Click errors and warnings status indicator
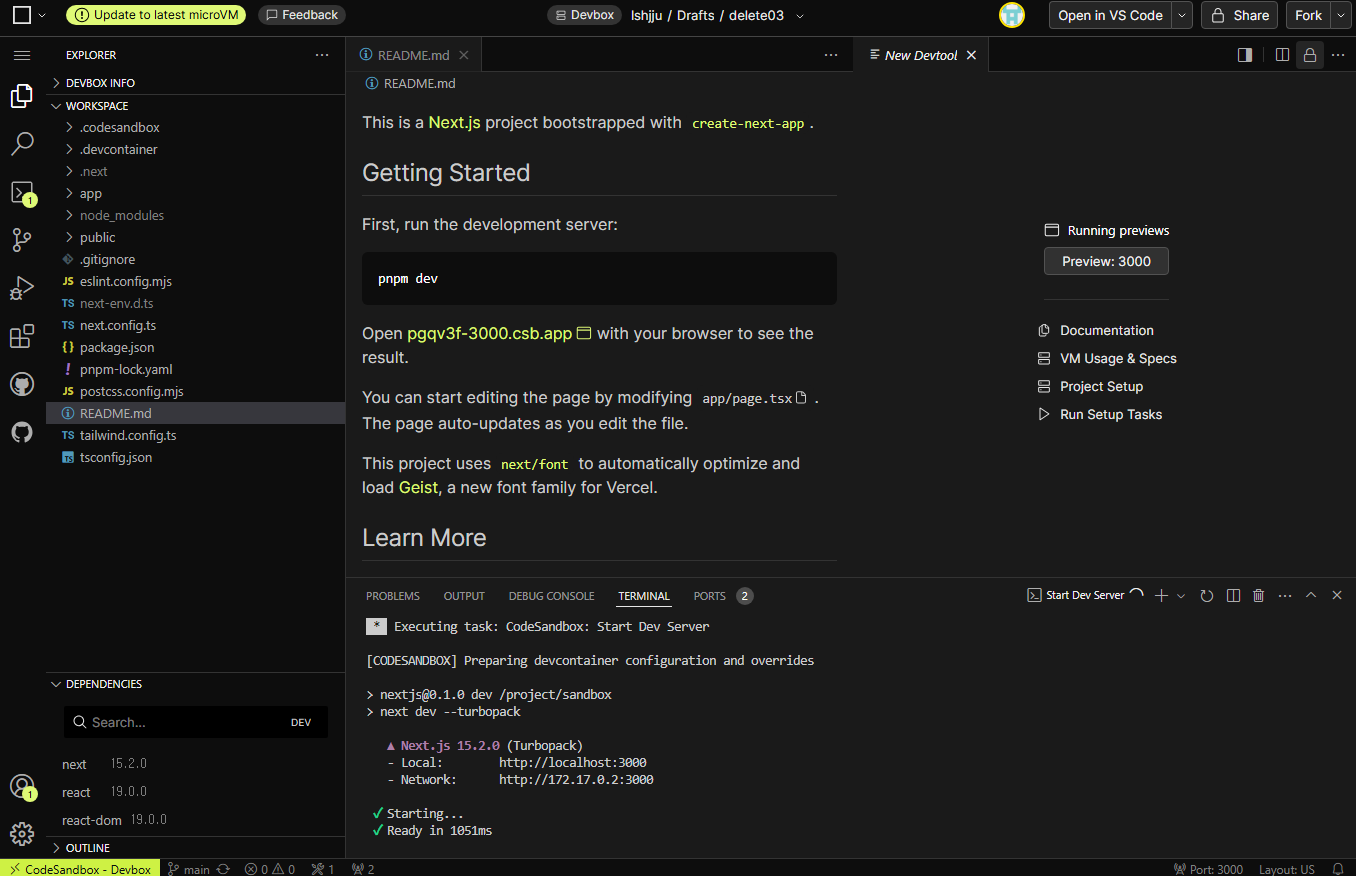 tap(270, 869)
